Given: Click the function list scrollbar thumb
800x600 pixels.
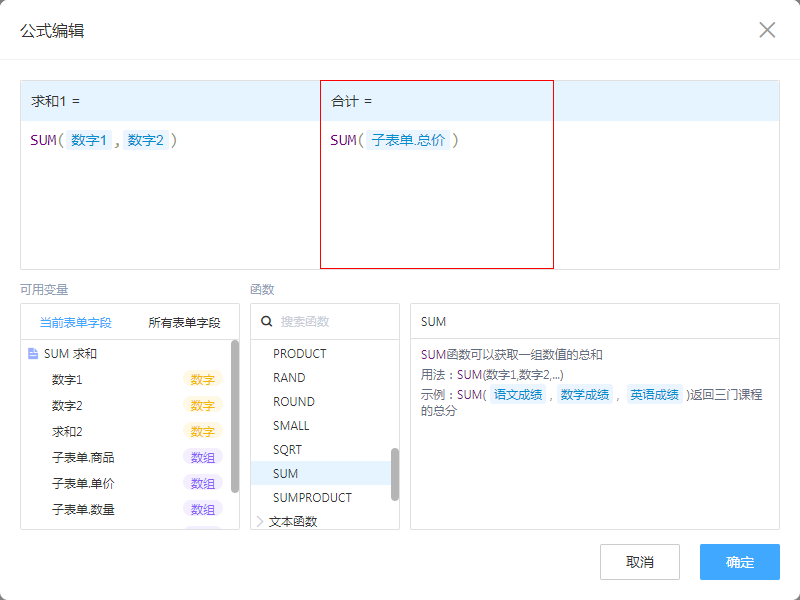Looking at the screenshot, I should coord(395,473).
